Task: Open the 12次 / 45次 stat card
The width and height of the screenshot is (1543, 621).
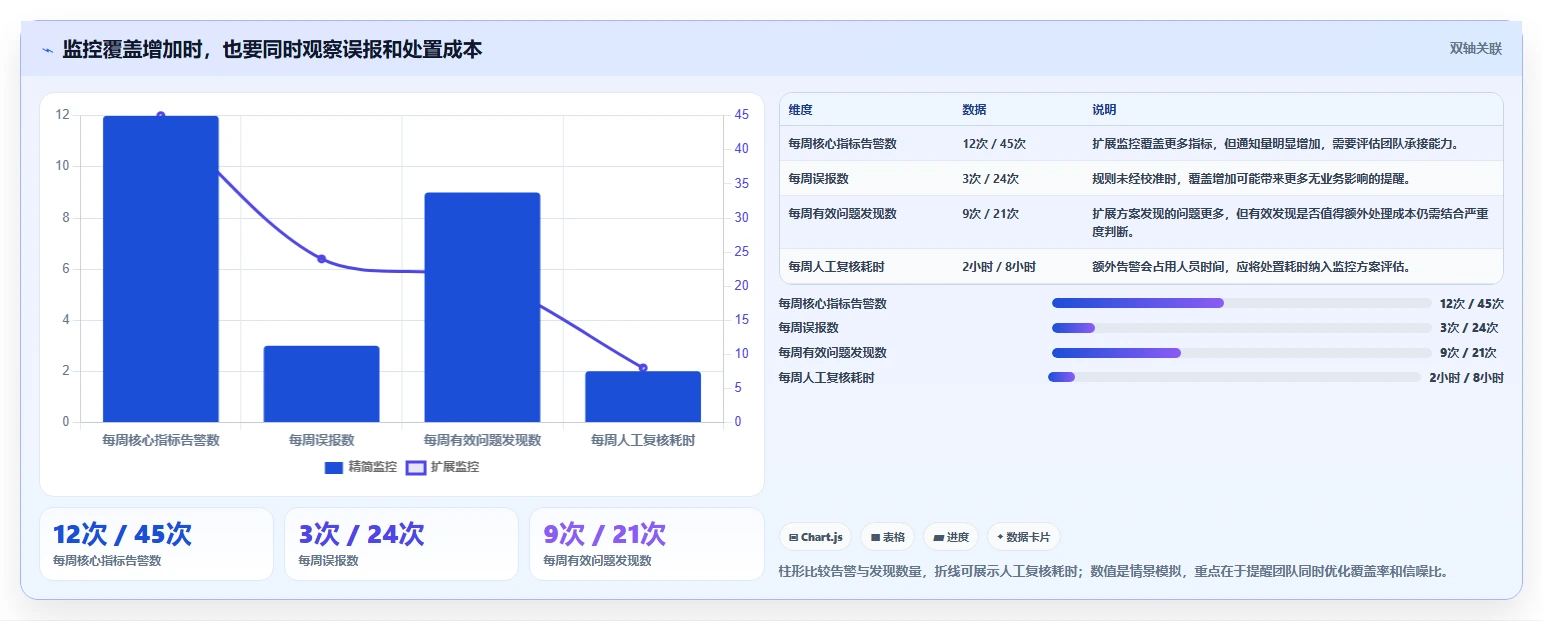Action: 156,544
